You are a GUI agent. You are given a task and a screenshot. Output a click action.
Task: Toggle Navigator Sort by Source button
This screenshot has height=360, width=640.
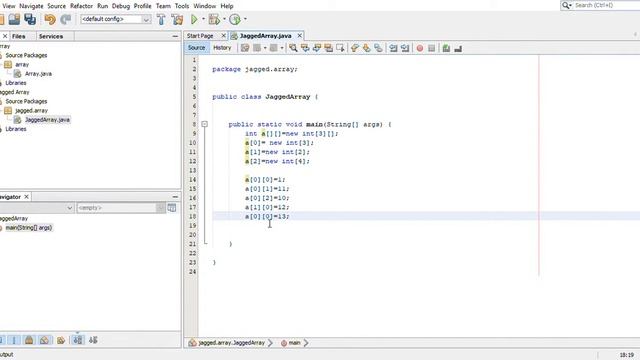click(x=93, y=340)
